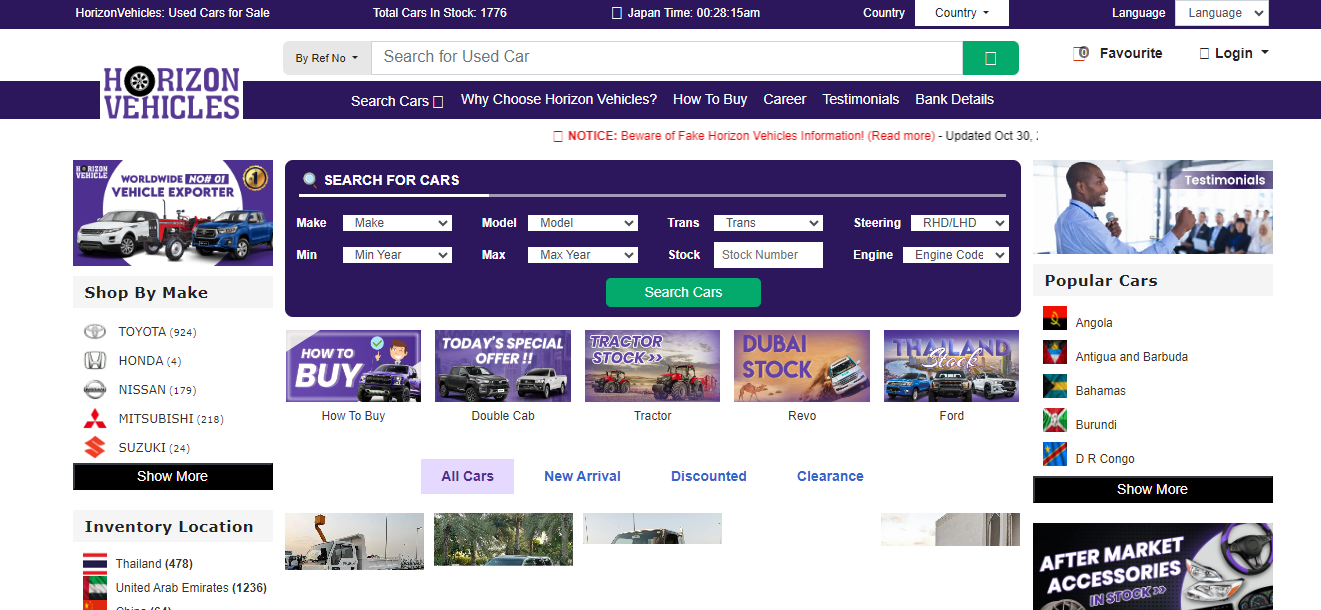The height and width of the screenshot is (610, 1321).
Task: Open the Thailand Stock Ford banner
Action: click(951, 366)
